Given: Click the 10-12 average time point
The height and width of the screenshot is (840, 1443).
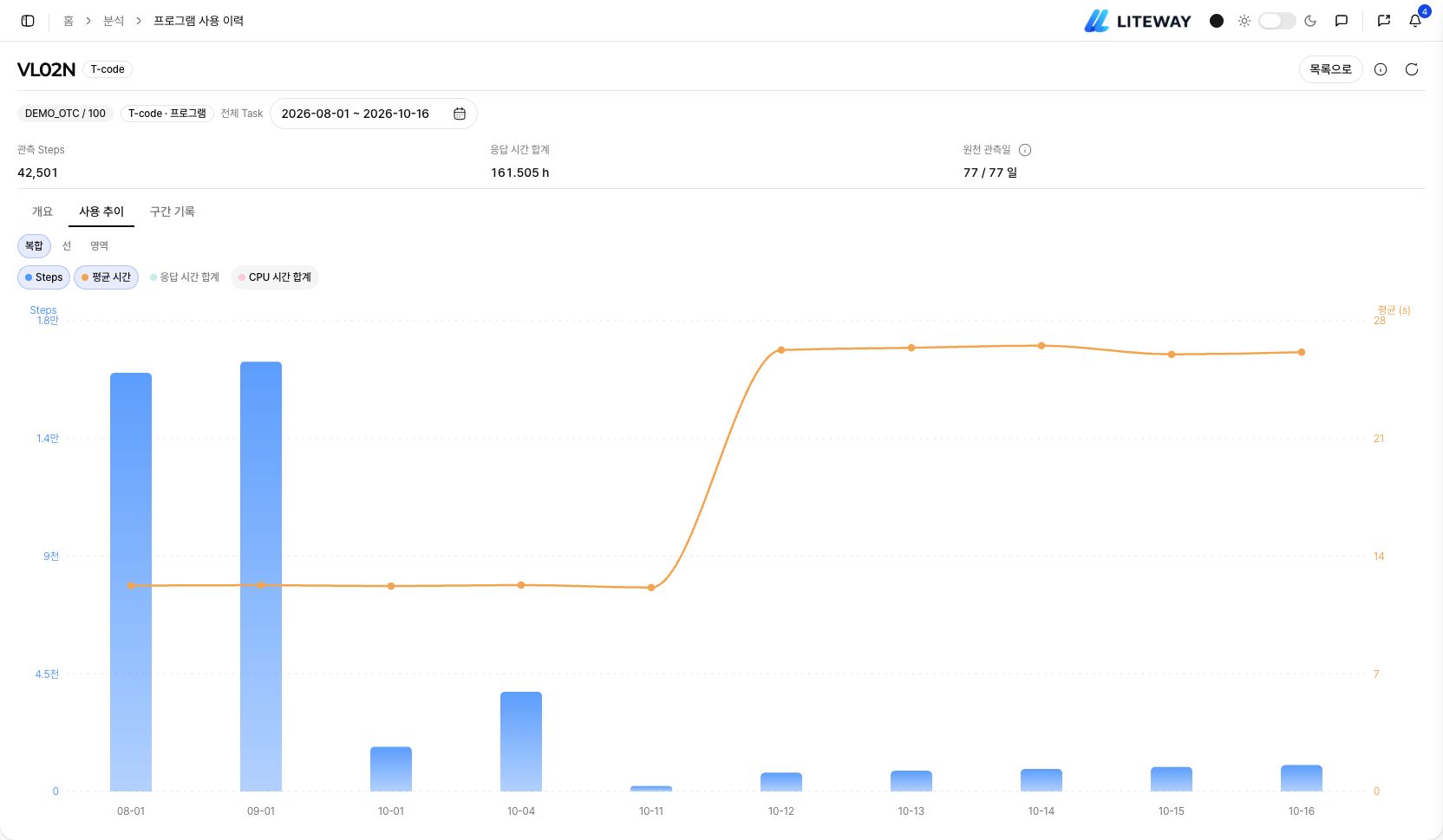Looking at the screenshot, I should point(781,350).
